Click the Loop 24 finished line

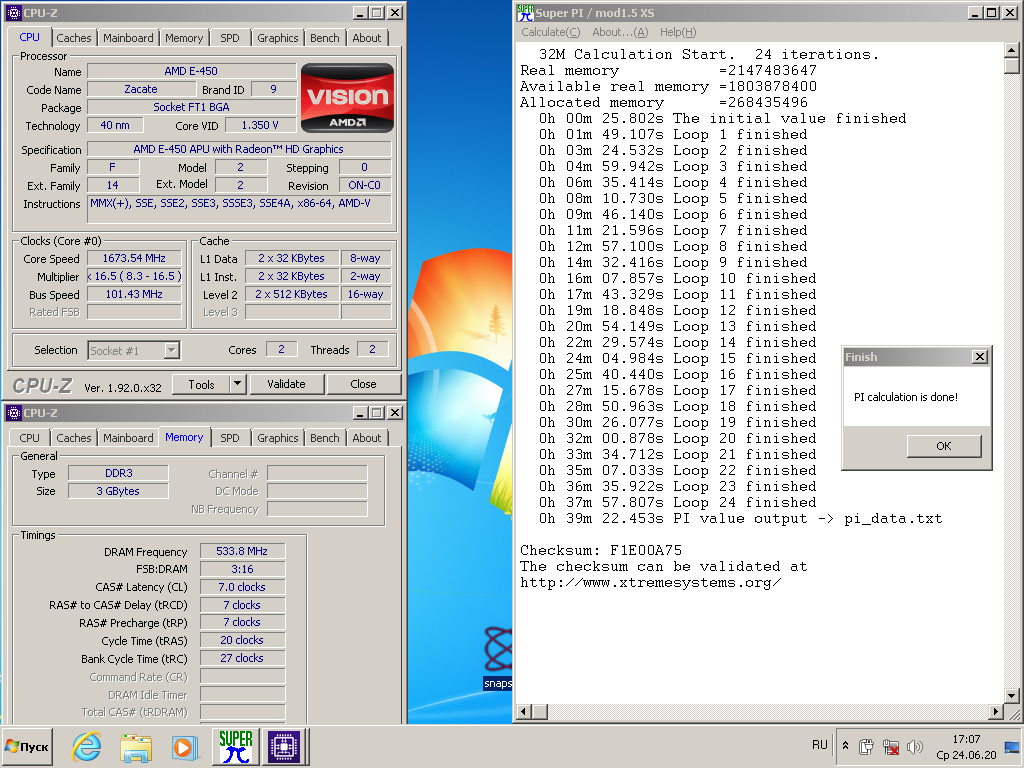pyautogui.click(x=677, y=502)
